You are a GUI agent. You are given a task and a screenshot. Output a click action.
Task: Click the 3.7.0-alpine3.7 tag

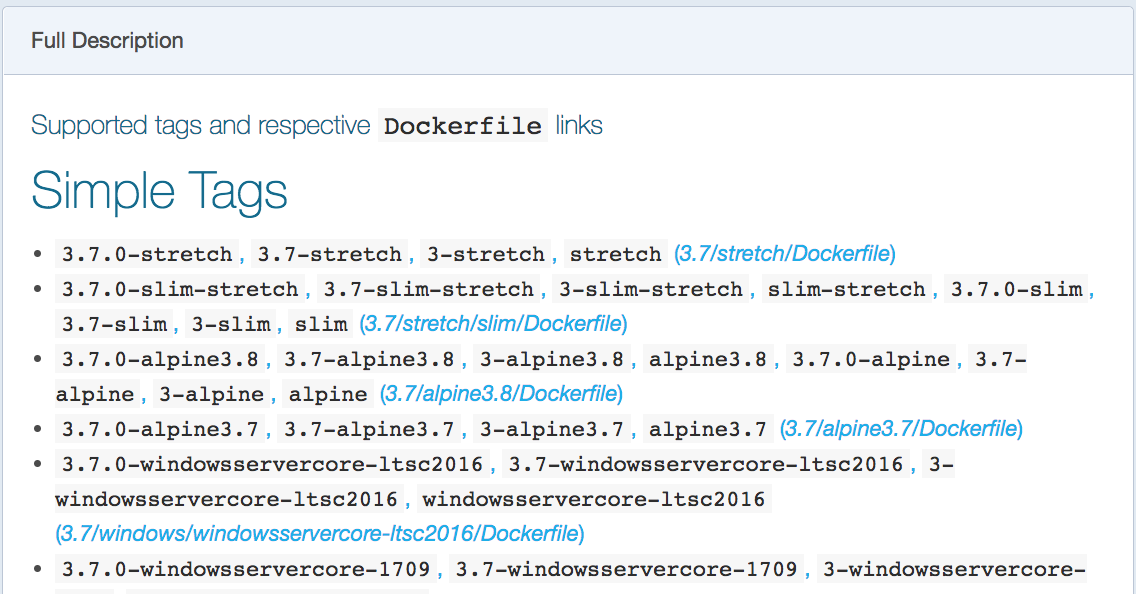pyautogui.click(x=160, y=429)
